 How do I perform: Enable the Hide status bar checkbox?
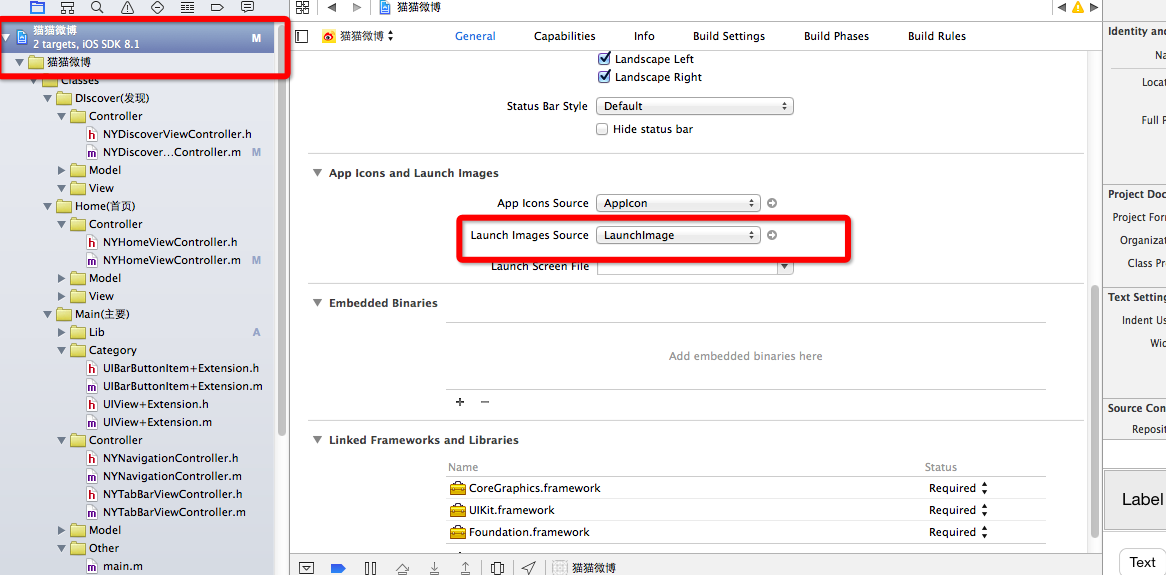pyautogui.click(x=602, y=129)
